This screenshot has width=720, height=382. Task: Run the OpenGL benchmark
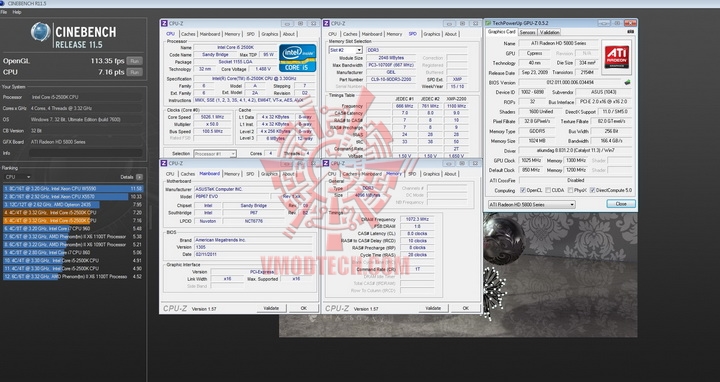coord(134,61)
